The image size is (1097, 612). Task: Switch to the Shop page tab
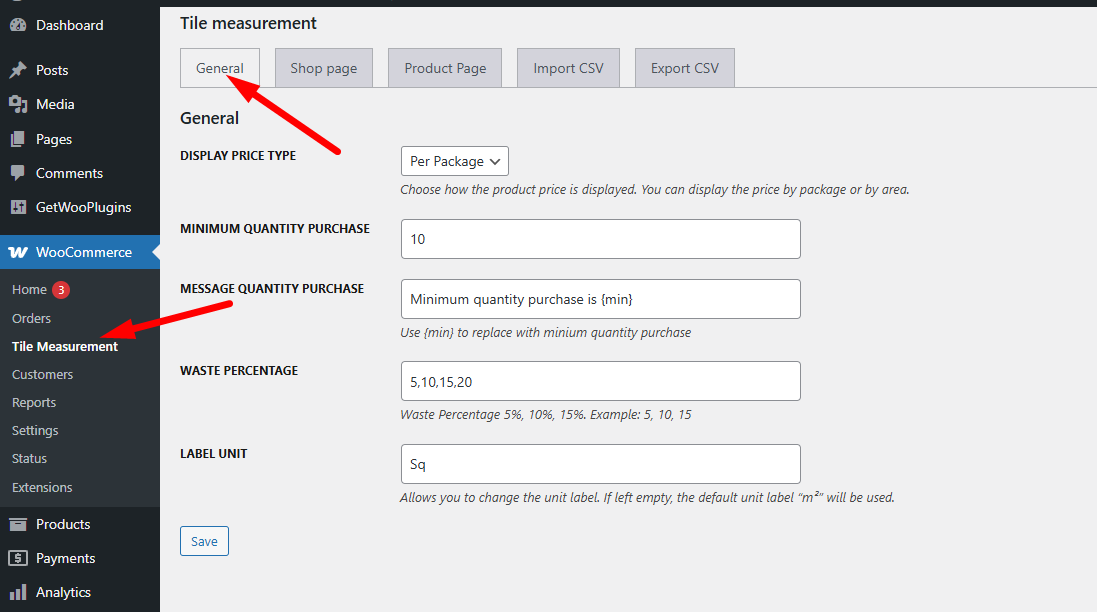(x=324, y=68)
